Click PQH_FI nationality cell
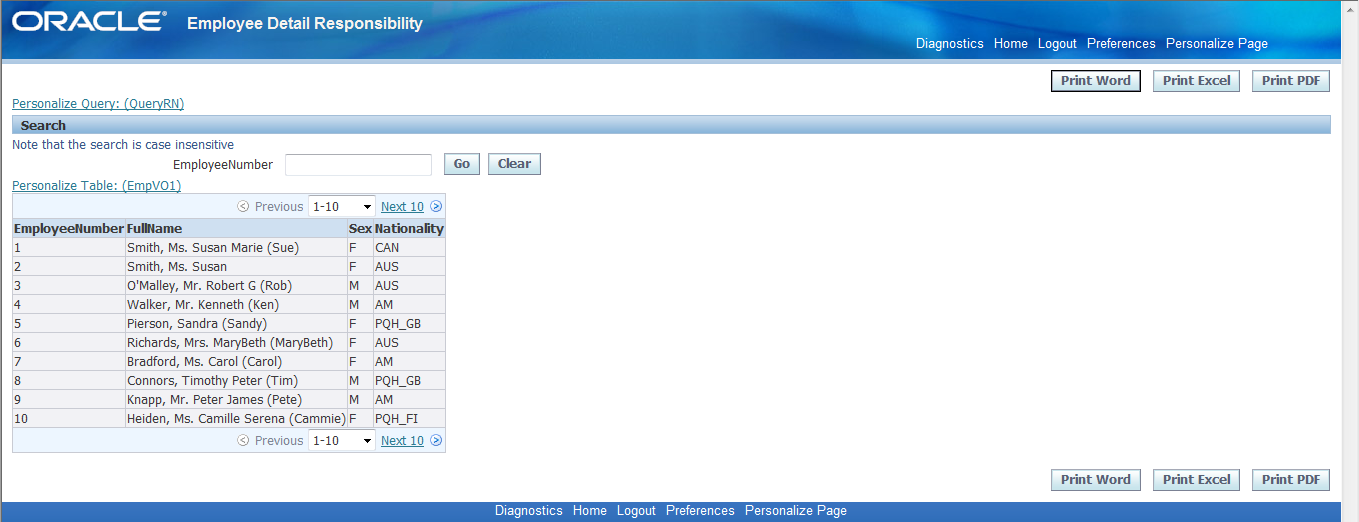The height and width of the screenshot is (522, 1359). [409, 419]
